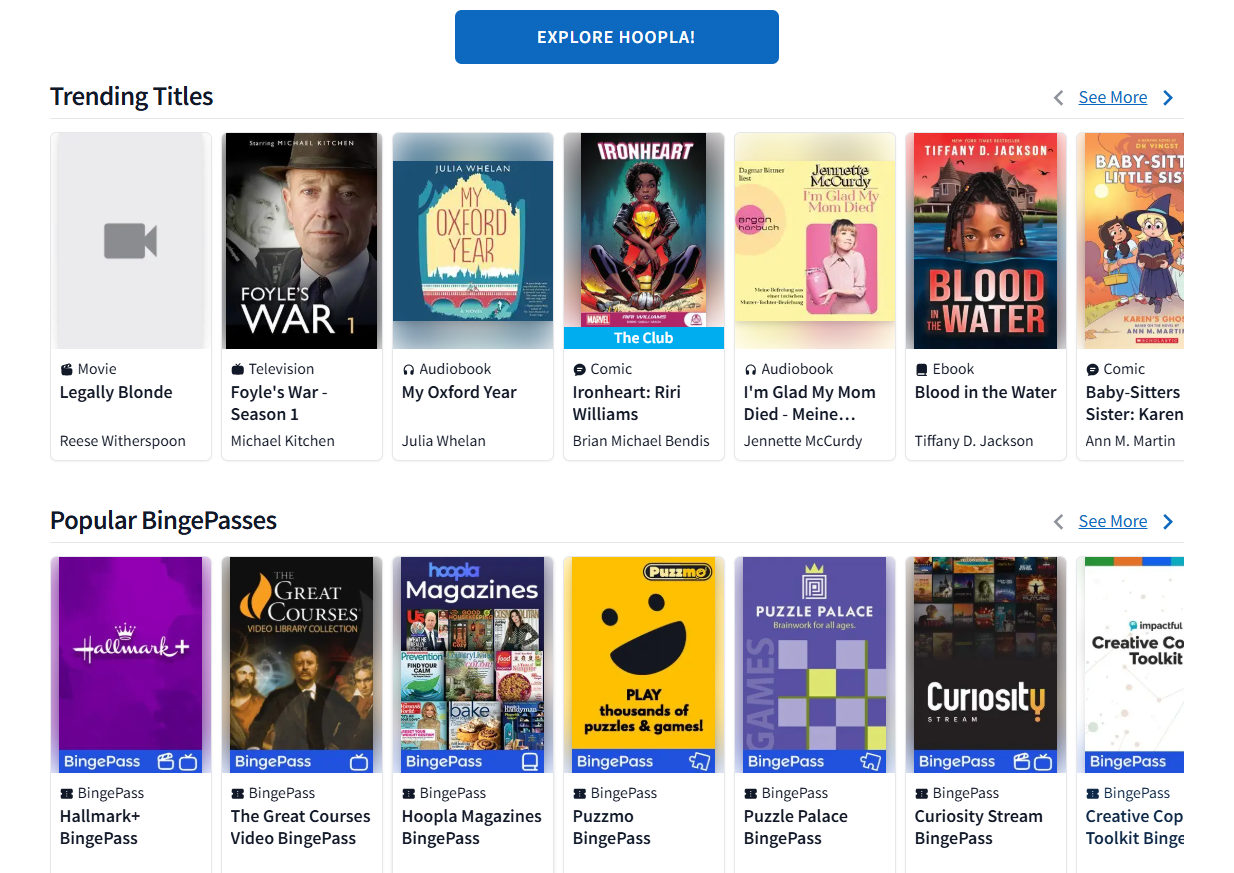Viewport: 1234px width, 873px height.
Task: Click the Movie icon under Legally Blonde
Action: pyautogui.click(x=67, y=369)
